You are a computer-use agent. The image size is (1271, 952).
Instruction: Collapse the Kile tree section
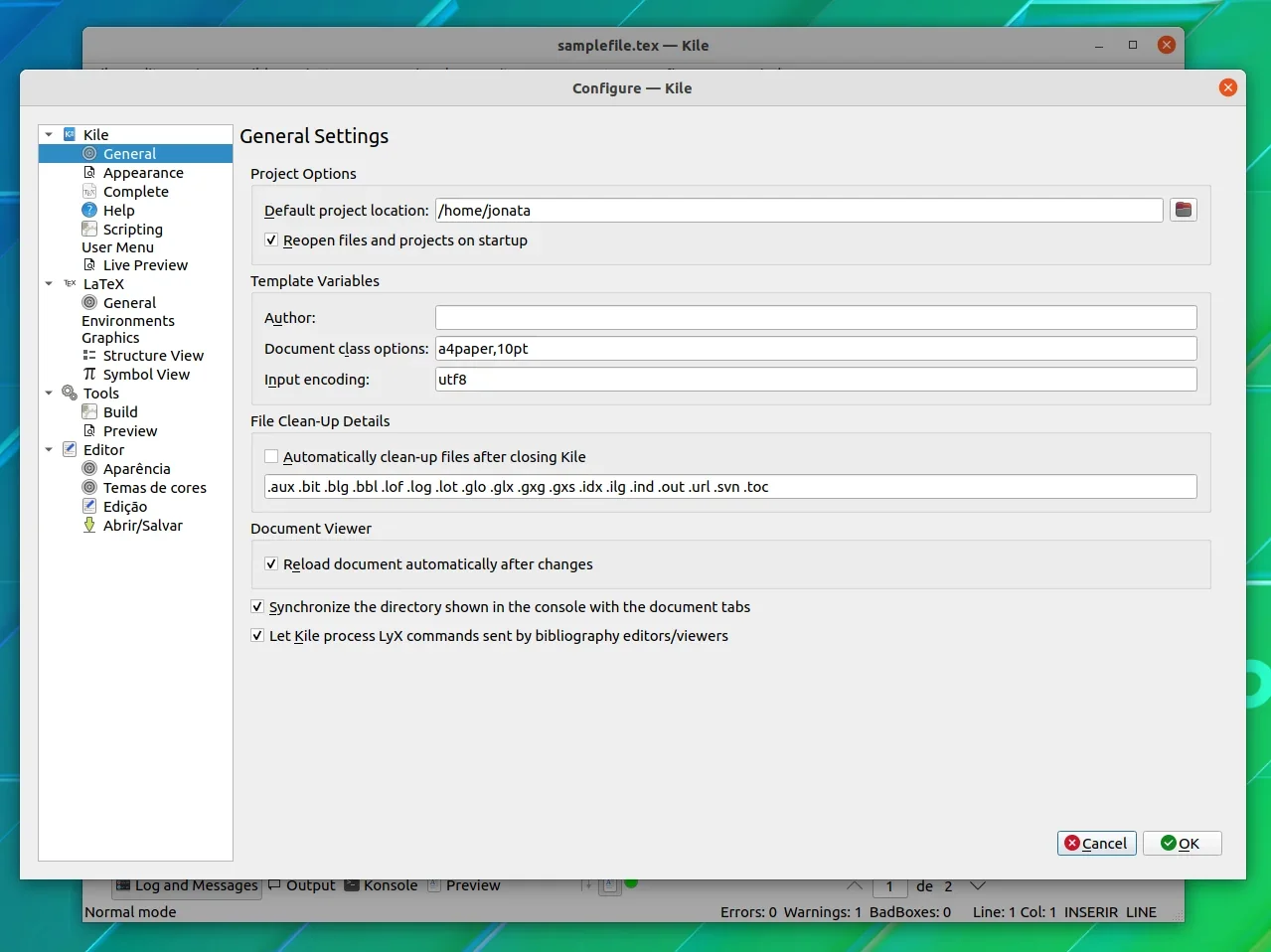click(49, 135)
